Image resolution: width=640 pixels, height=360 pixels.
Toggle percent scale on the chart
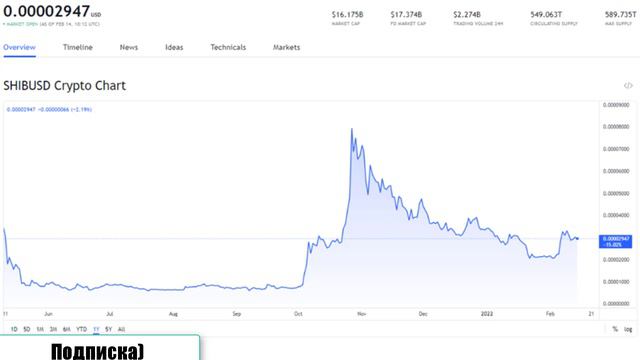coord(615,329)
